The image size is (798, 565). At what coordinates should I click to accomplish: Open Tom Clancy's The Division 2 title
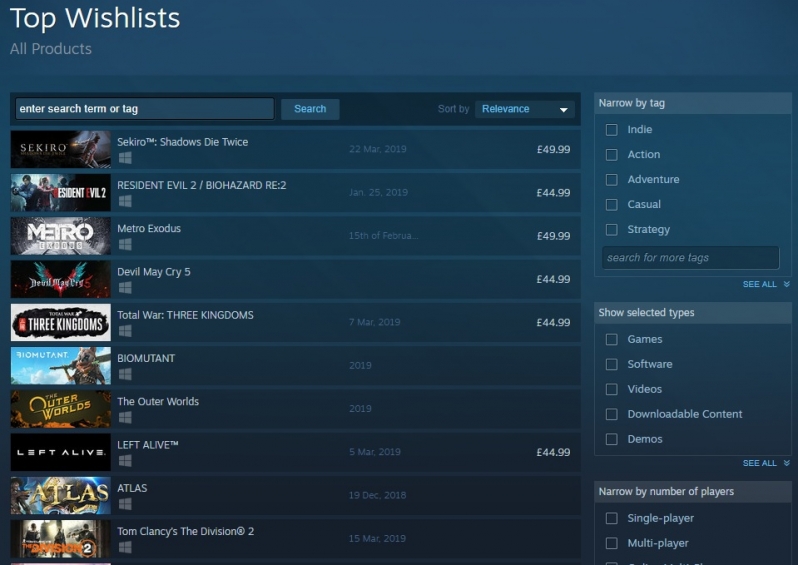tap(186, 531)
